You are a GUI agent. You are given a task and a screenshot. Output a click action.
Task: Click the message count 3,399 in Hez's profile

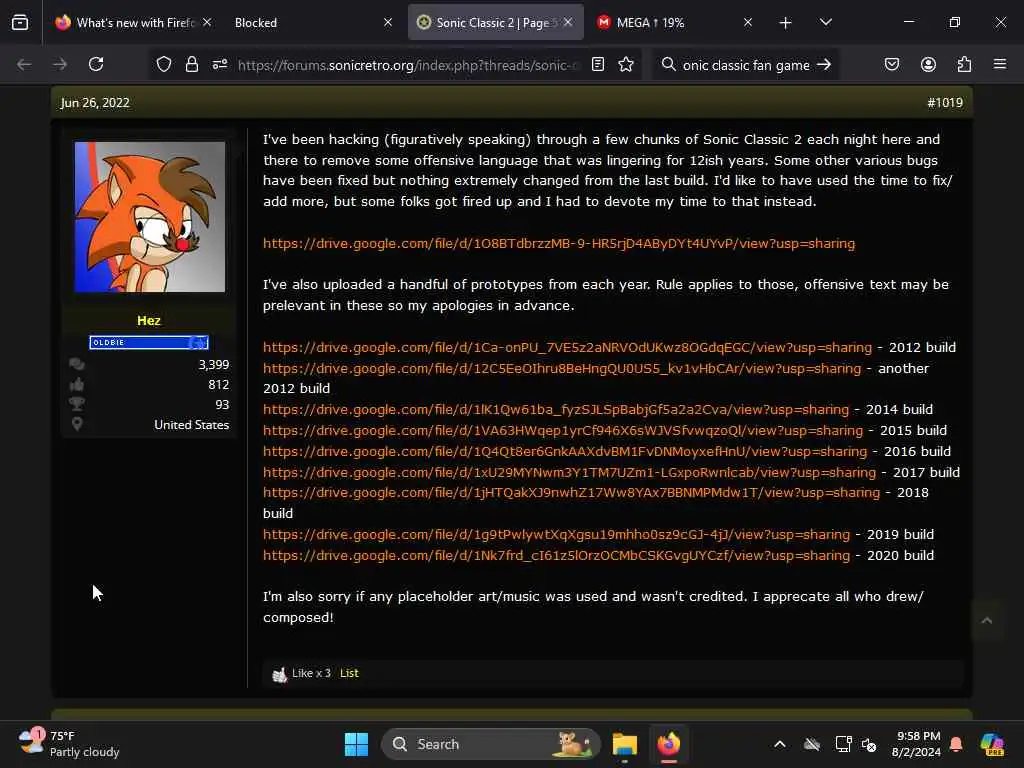point(214,364)
